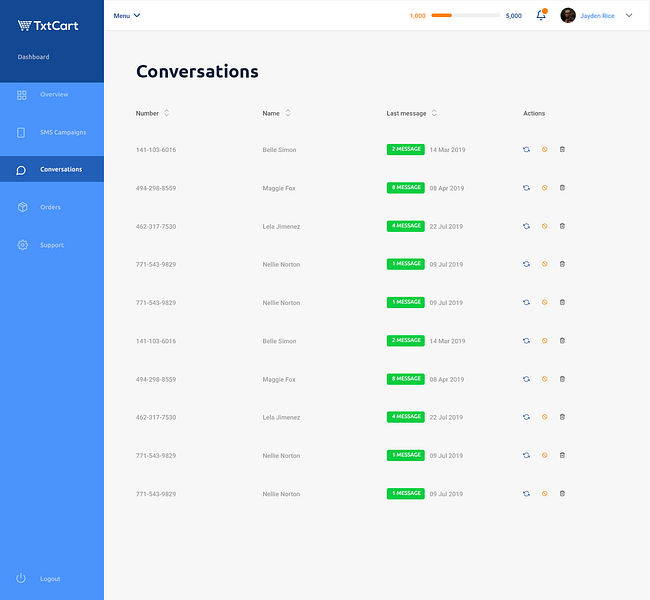Click the Logout power icon
The image size is (650, 600).
point(21,578)
